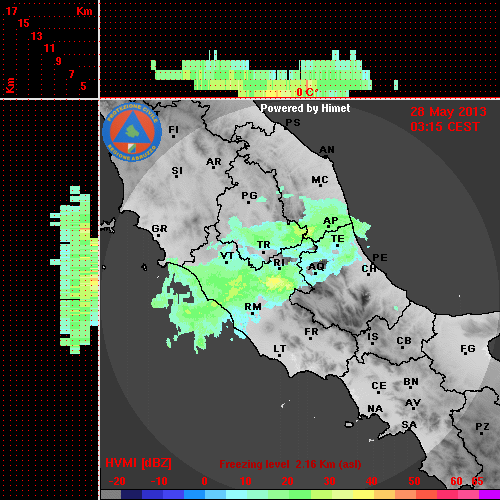Click the '17' km height axis label

(x=12, y=11)
